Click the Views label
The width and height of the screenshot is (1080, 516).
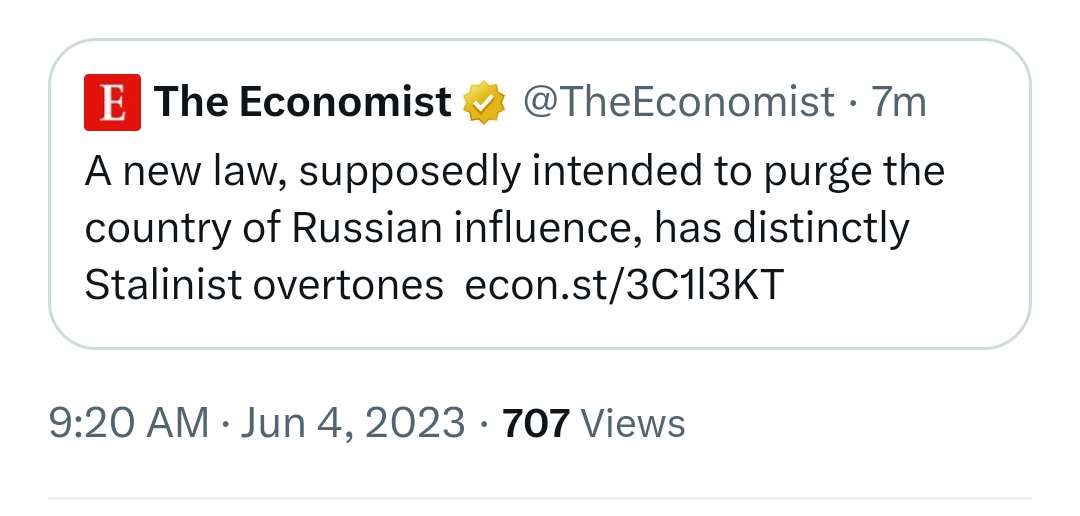[x=633, y=423]
